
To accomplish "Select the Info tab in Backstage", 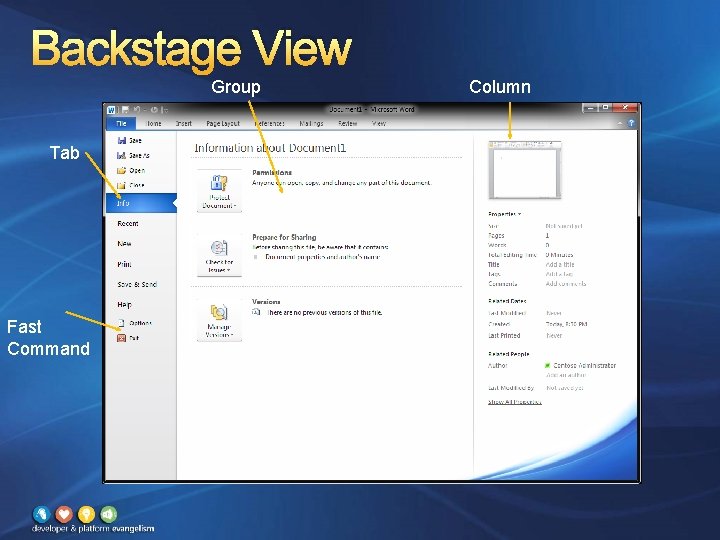I will tap(141, 203).
